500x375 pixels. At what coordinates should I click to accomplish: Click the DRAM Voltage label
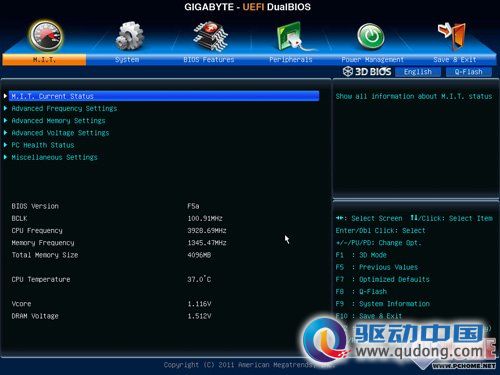click(35, 316)
